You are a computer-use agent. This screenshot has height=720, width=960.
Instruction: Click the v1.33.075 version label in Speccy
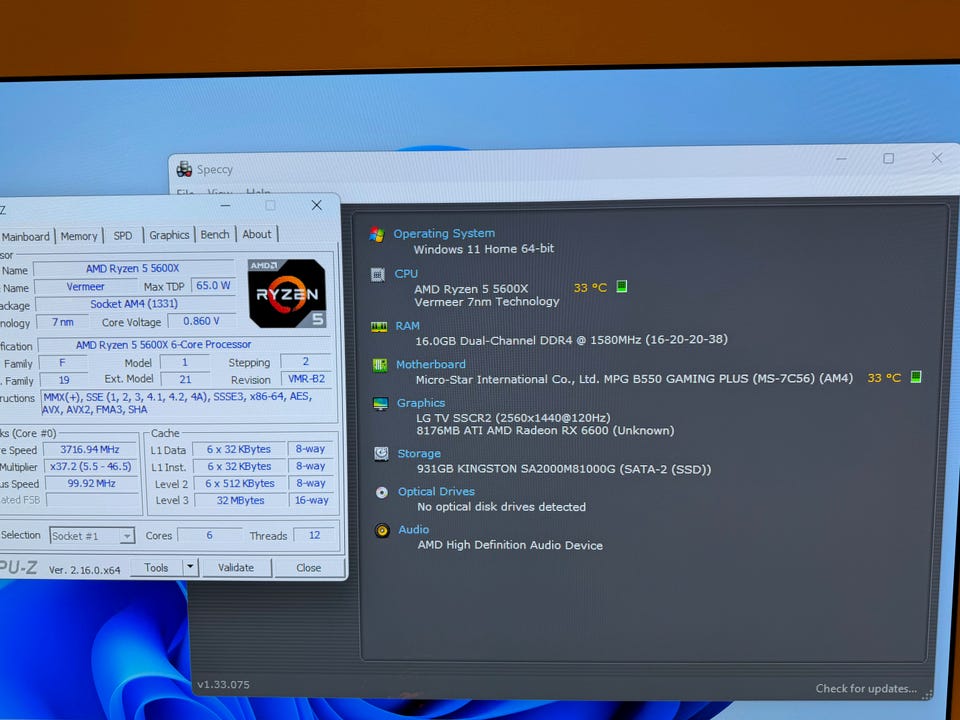pos(223,684)
